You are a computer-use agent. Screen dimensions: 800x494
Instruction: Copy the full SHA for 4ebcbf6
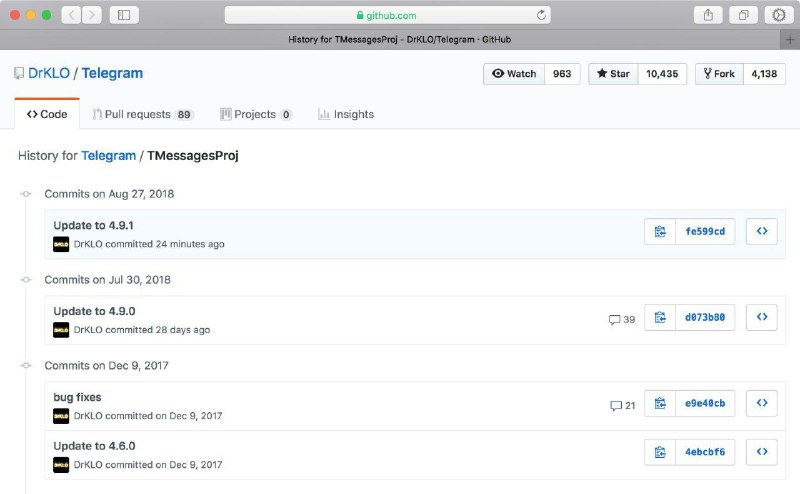660,452
